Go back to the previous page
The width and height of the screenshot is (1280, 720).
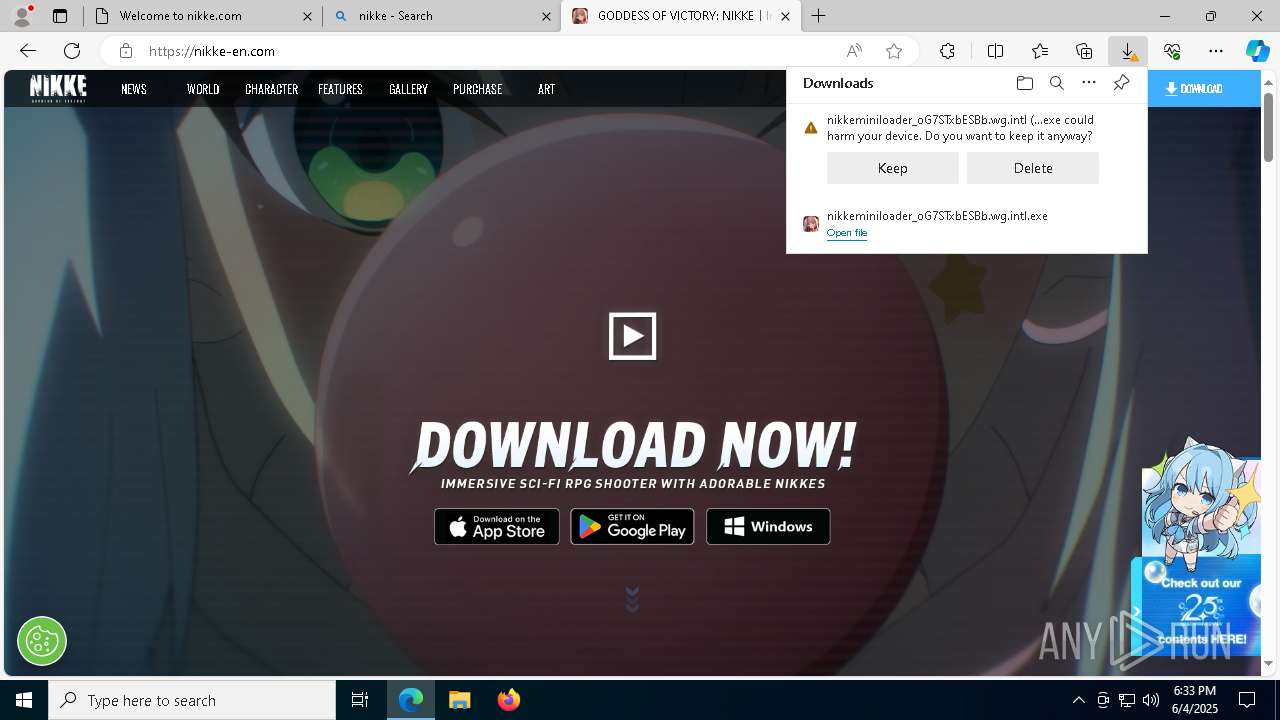coord(28,51)
